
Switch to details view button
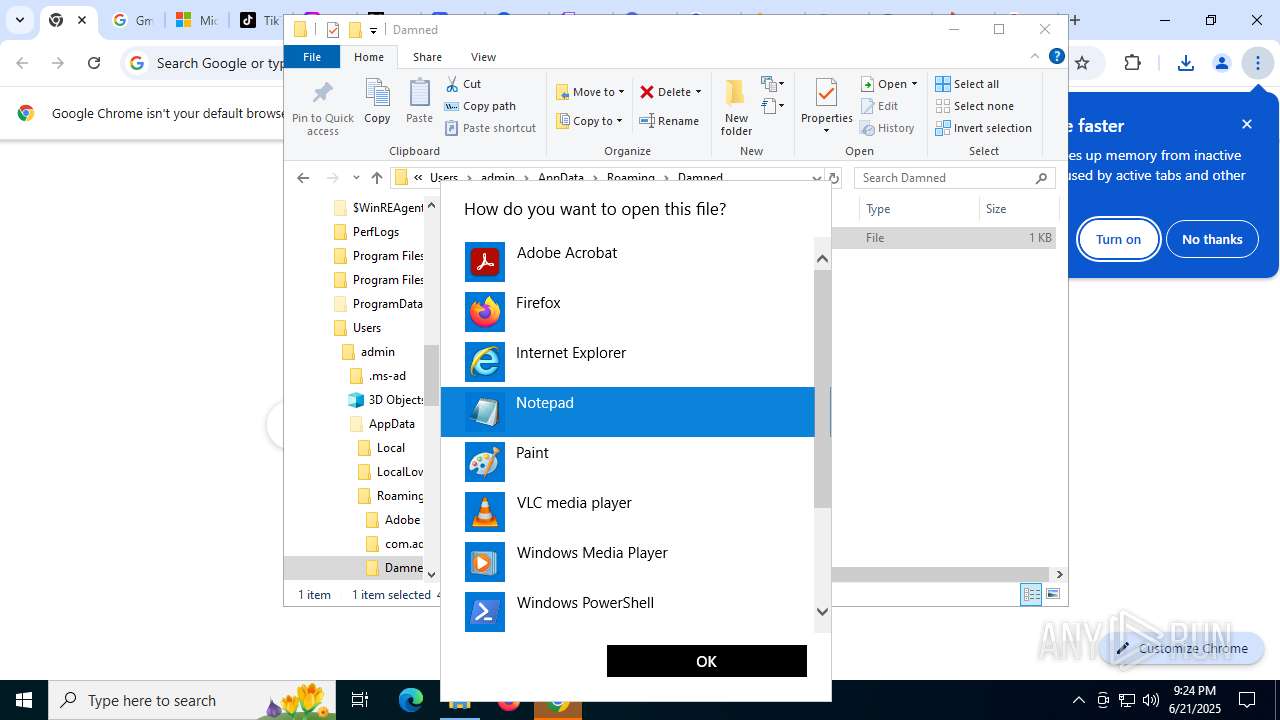point(1031,594)
